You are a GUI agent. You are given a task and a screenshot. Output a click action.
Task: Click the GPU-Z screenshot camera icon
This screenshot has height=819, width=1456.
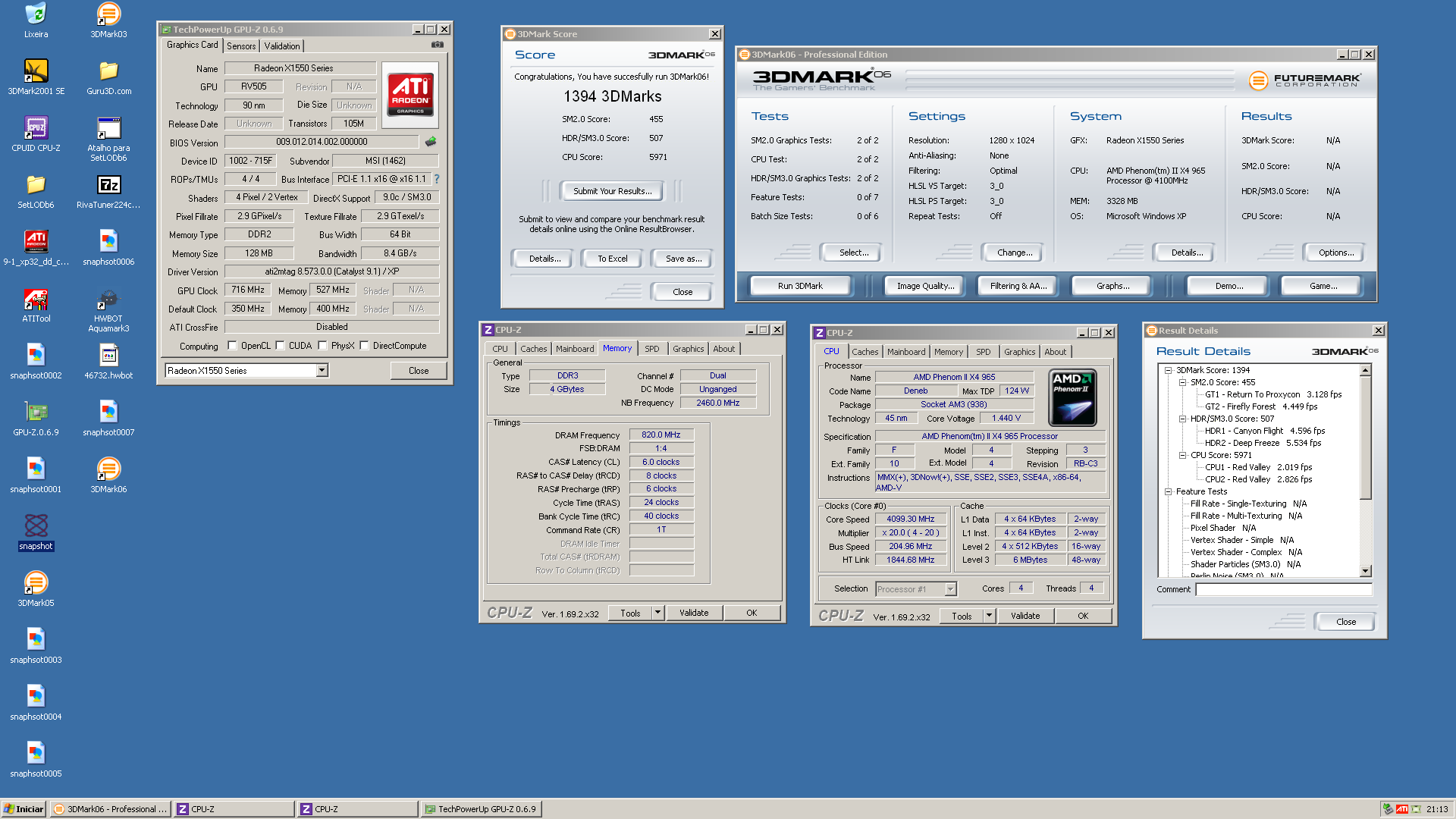pyautogui.click(x=438, y=45)
